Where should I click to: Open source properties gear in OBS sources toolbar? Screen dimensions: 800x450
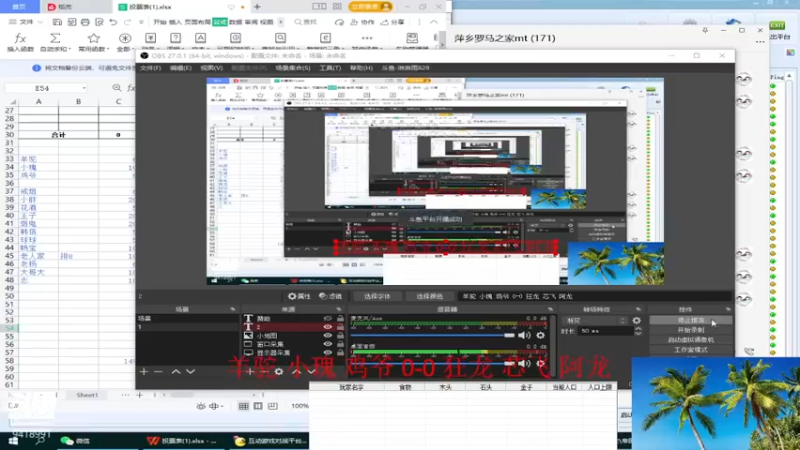pos(279,371)
